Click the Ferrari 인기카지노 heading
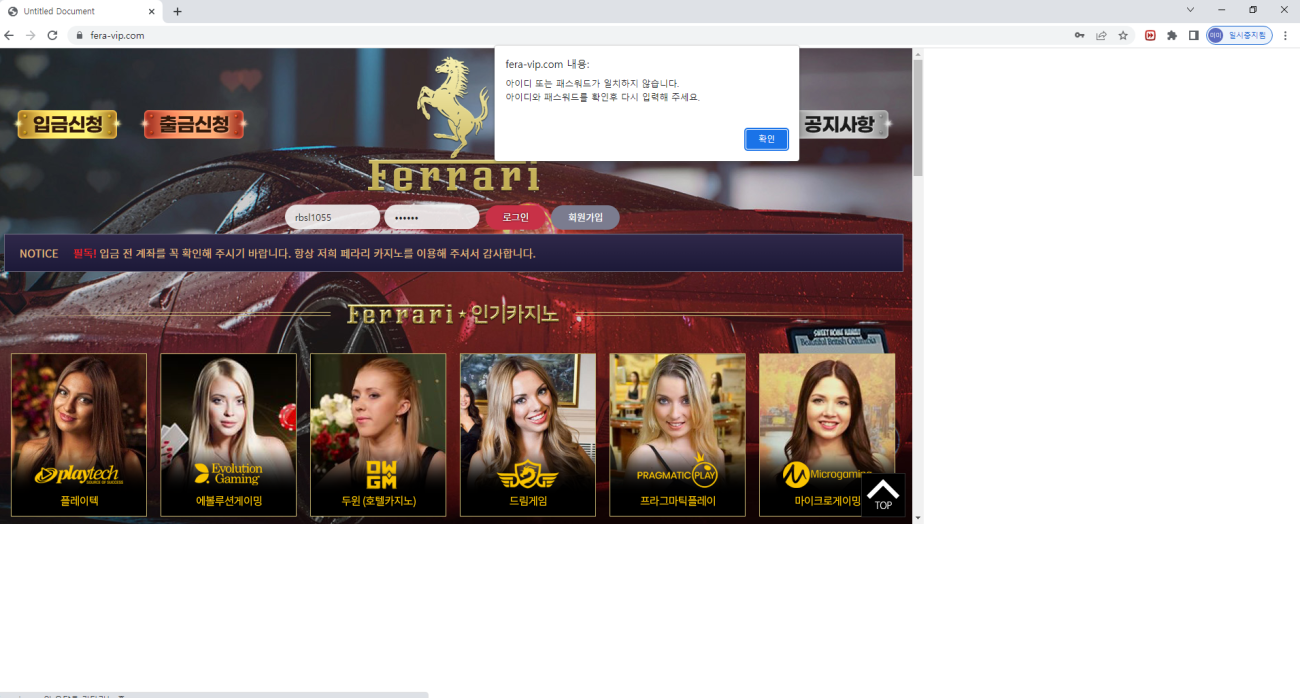1300x698 pixels. tap(452, 314)
